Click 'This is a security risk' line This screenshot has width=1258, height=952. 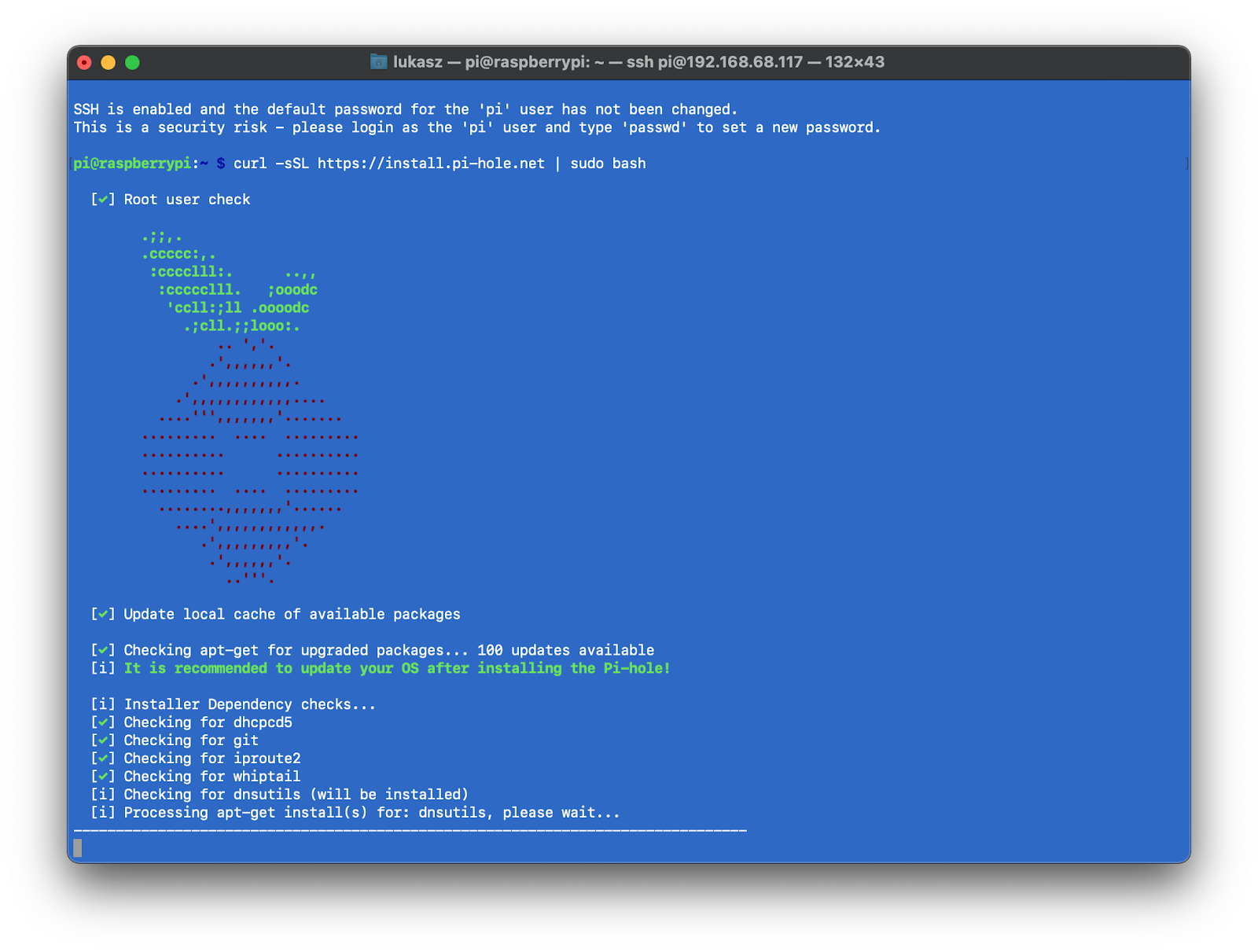tap(477, 127)
